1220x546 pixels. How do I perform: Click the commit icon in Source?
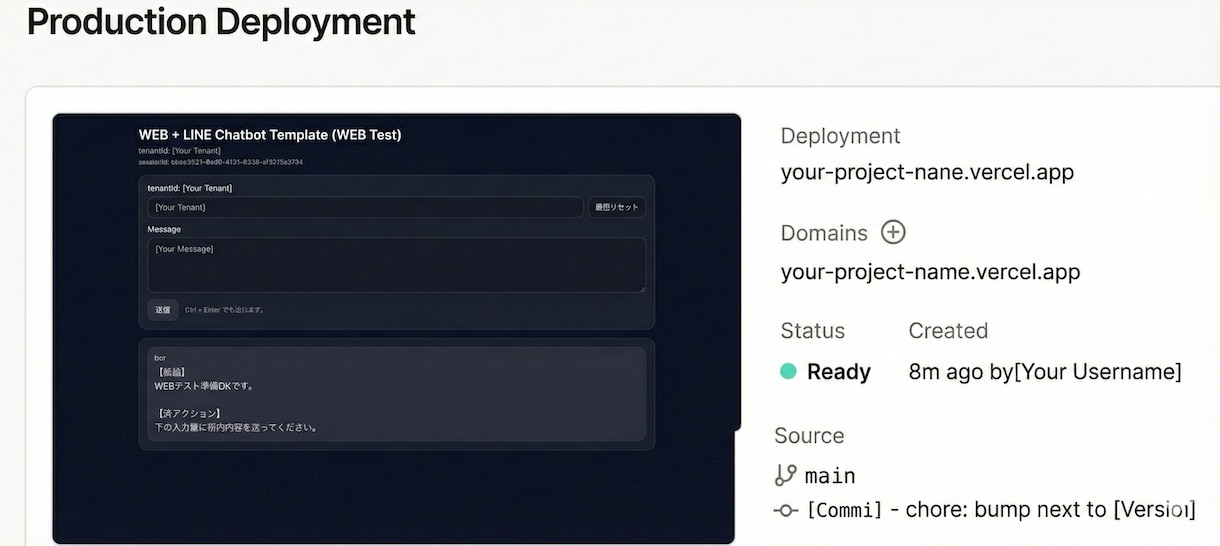[786, 510]
